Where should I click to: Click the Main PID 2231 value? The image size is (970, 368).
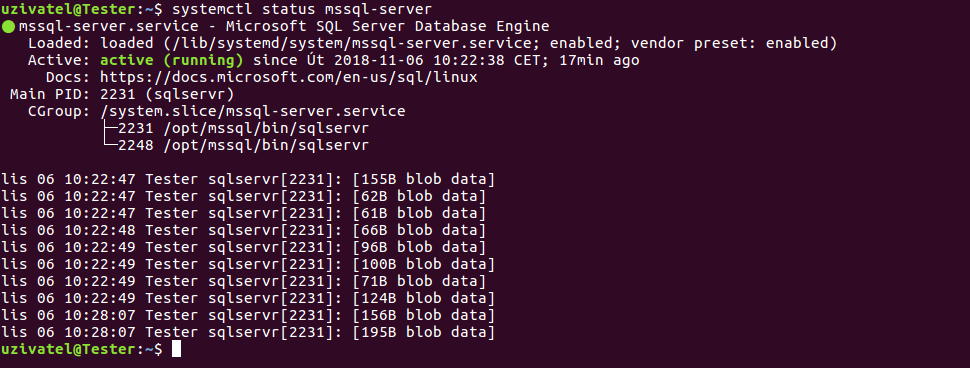167,95
